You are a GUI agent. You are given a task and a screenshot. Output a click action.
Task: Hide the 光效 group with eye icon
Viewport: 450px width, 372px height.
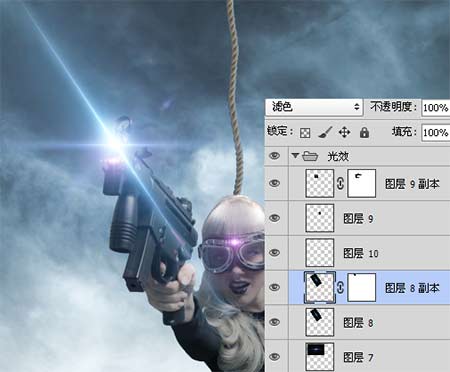click(274, 156)
